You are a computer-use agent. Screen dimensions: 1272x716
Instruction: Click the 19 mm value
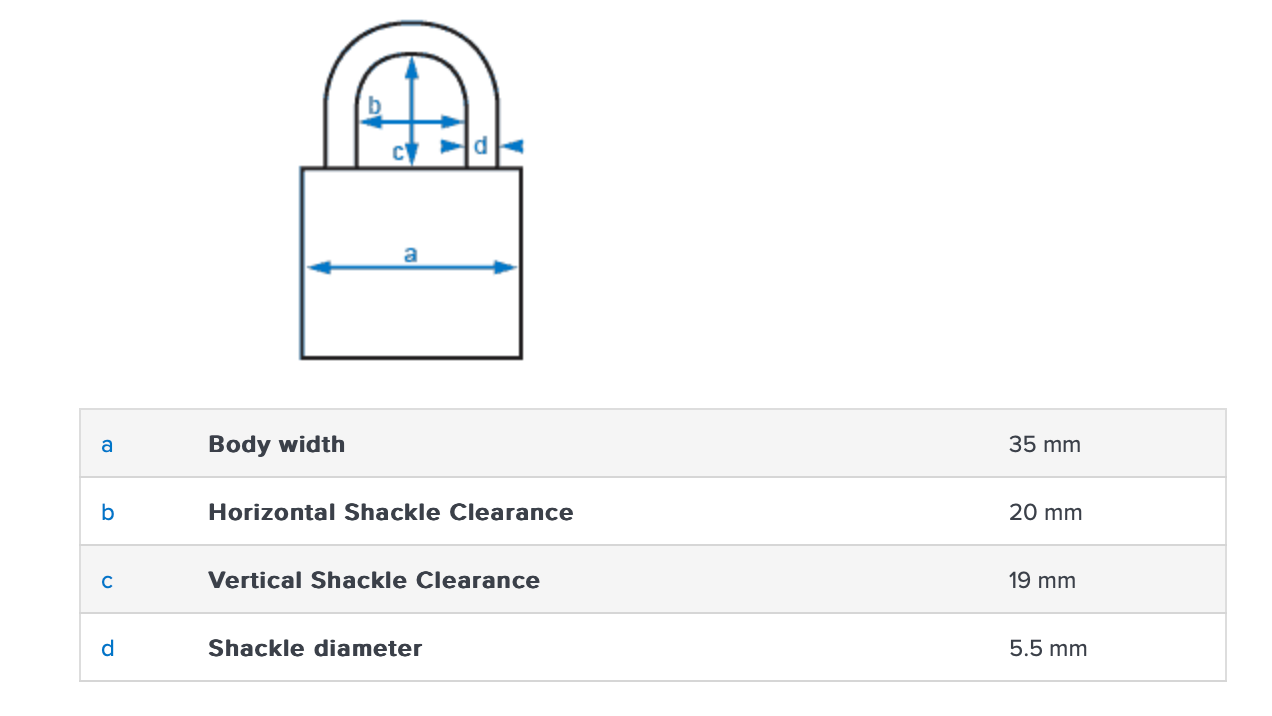pyautogui.click(x=1042, y=580)
